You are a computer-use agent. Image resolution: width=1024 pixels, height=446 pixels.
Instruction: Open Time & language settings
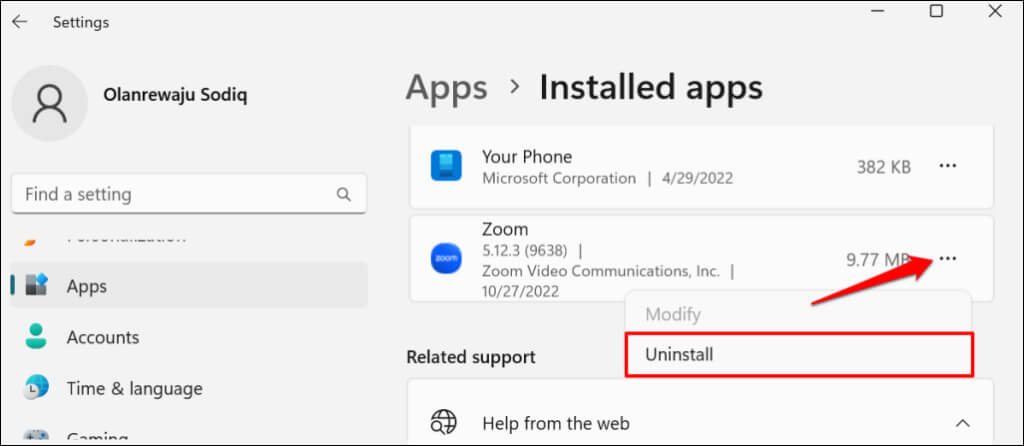tap(134, 388)
